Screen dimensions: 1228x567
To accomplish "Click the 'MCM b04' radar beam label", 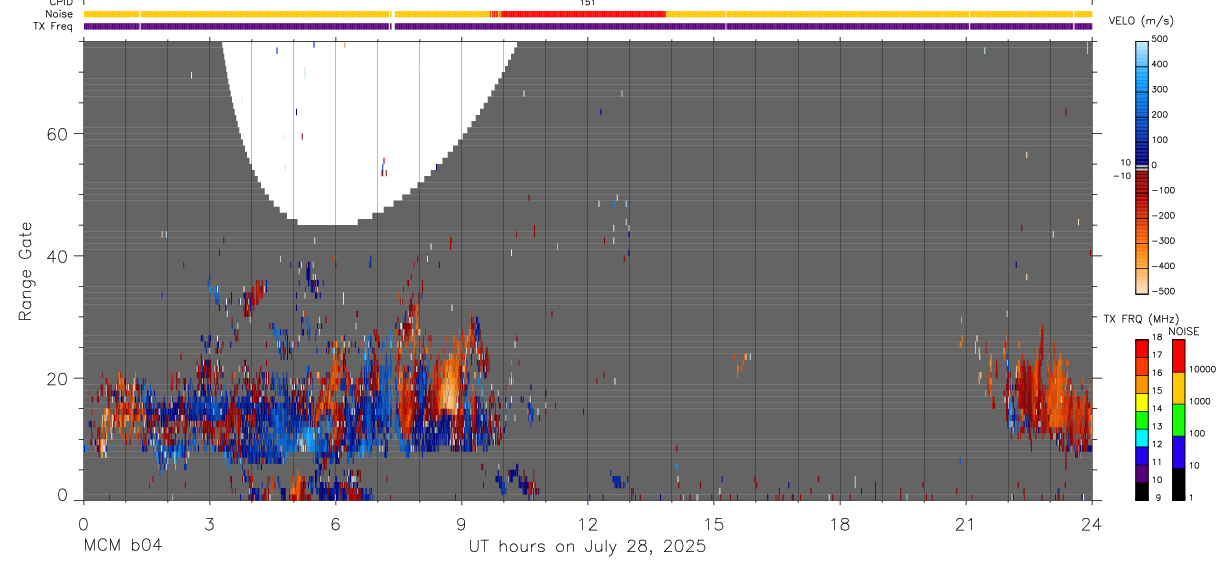I will [x=122, y=546].
